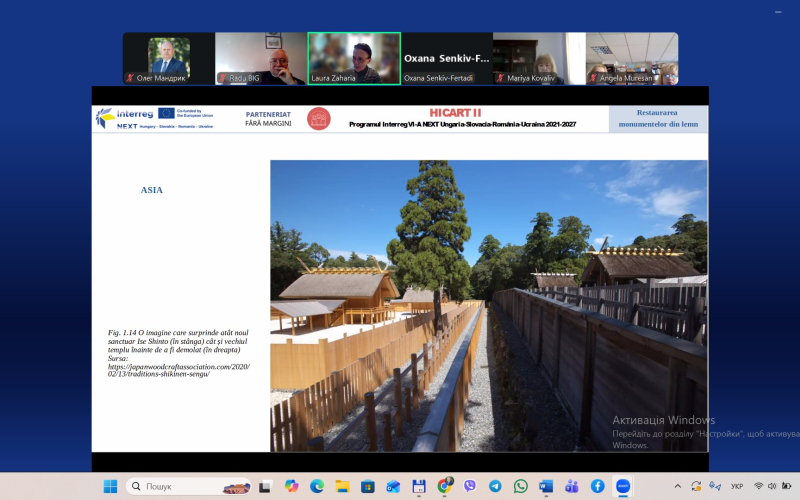This screenshot has height=500, width=800.
Task: Click the active Zoom taskbar icon
Action: click(x=623, y=486)
